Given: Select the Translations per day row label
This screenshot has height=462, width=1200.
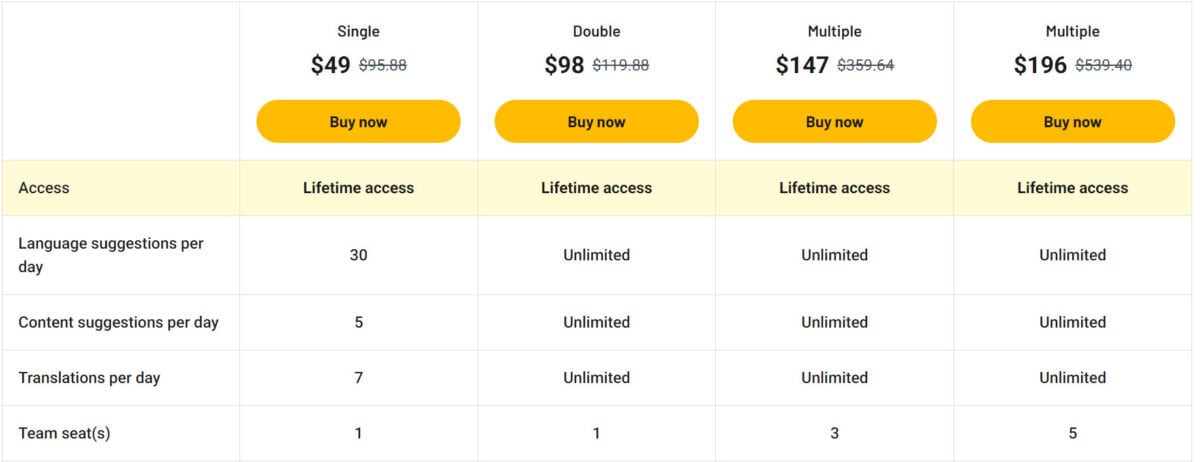Looking at the screenshot, I should tap(89, 378).
